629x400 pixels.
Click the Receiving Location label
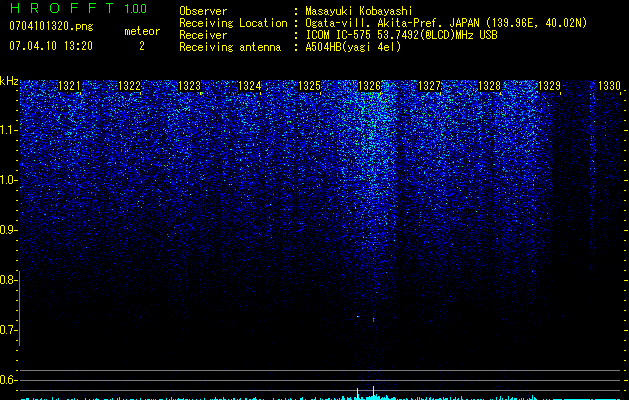click(233, 23)
